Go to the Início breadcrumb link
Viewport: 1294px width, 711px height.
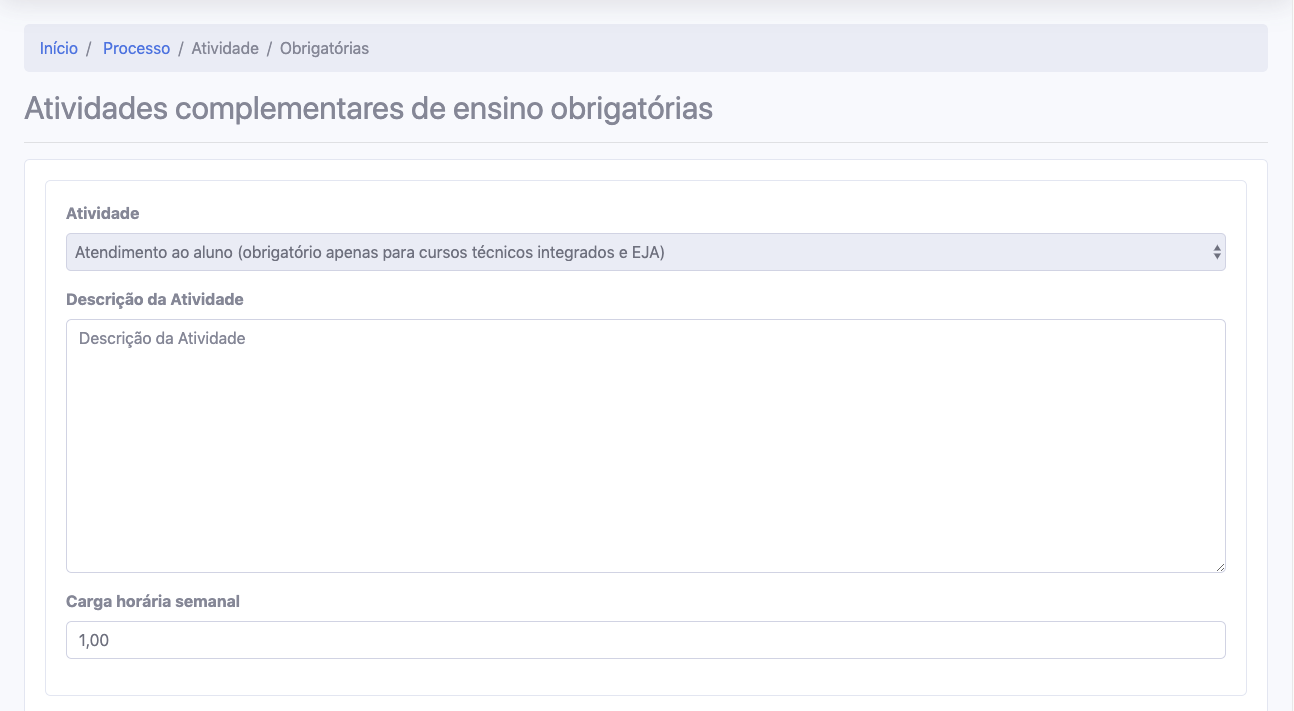(x=58, y=48)
